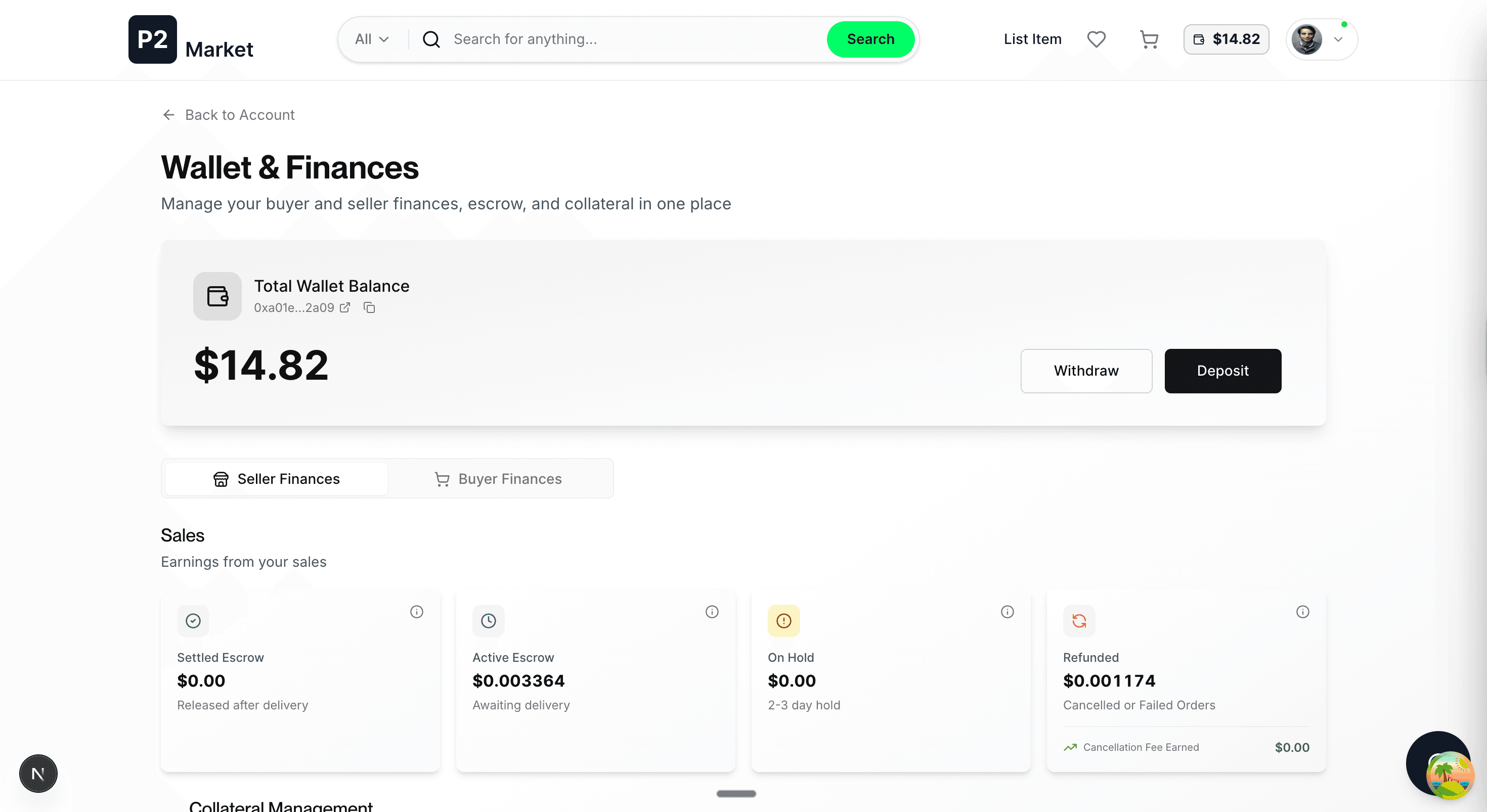Click the P2 Market logo
Screen dimensions: 1487x812
(x=191, y=39)
